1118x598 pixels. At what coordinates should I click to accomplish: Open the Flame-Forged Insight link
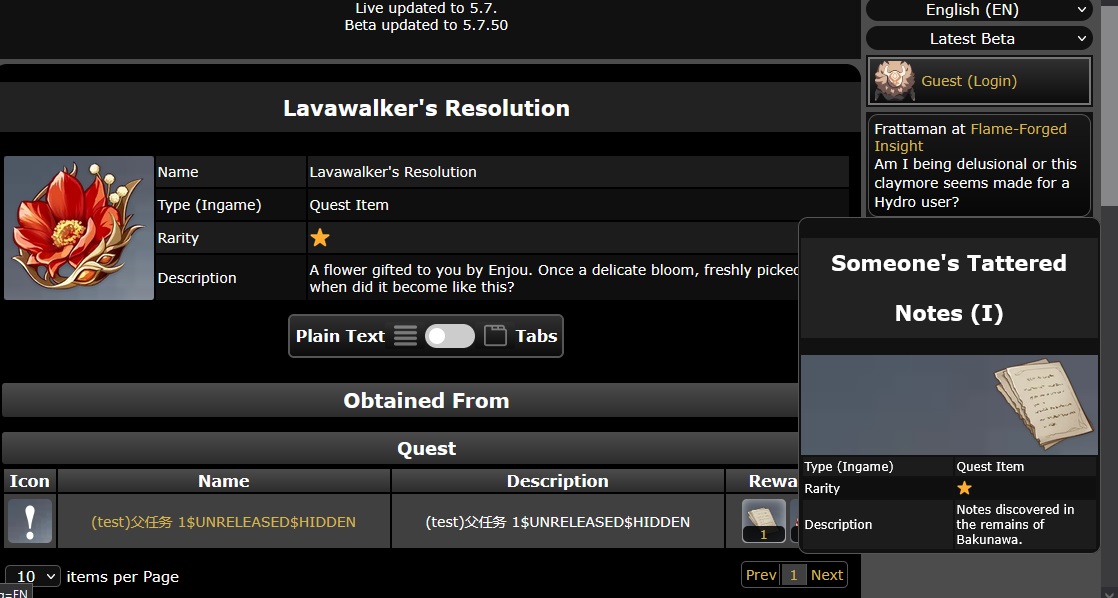click(970, 138)
